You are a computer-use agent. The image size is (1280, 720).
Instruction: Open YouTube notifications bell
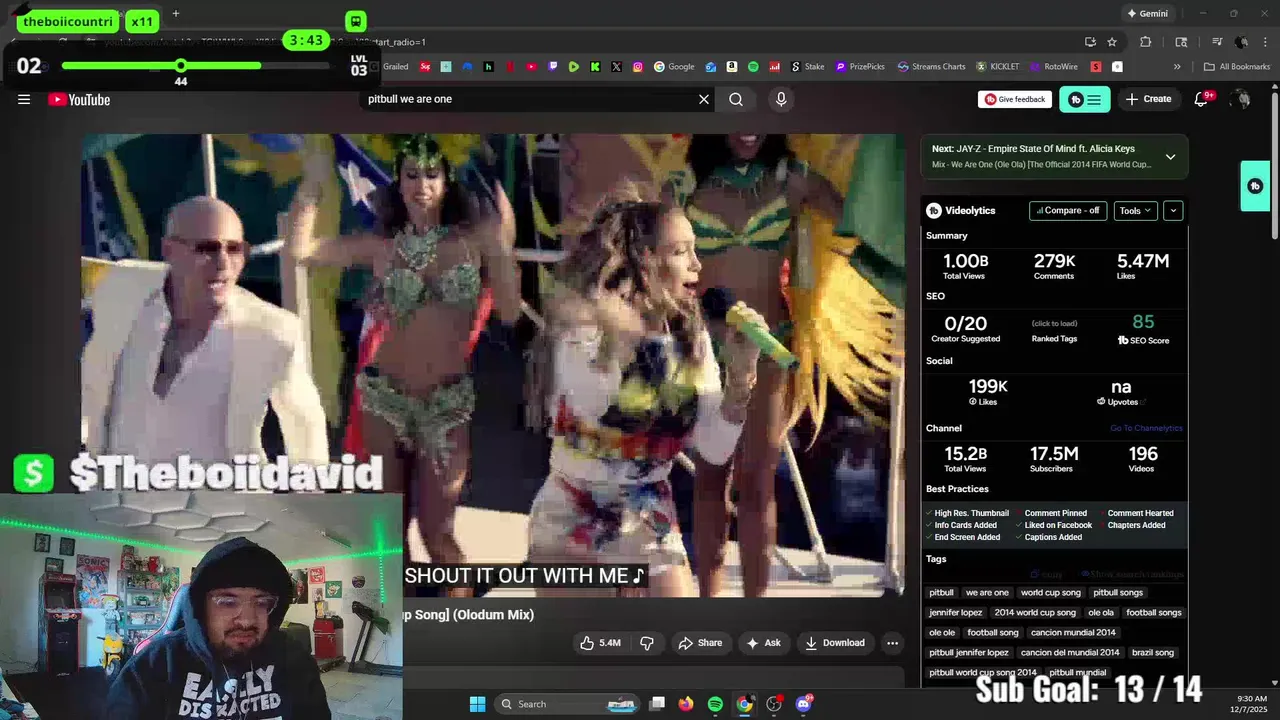coord(1203,99)
